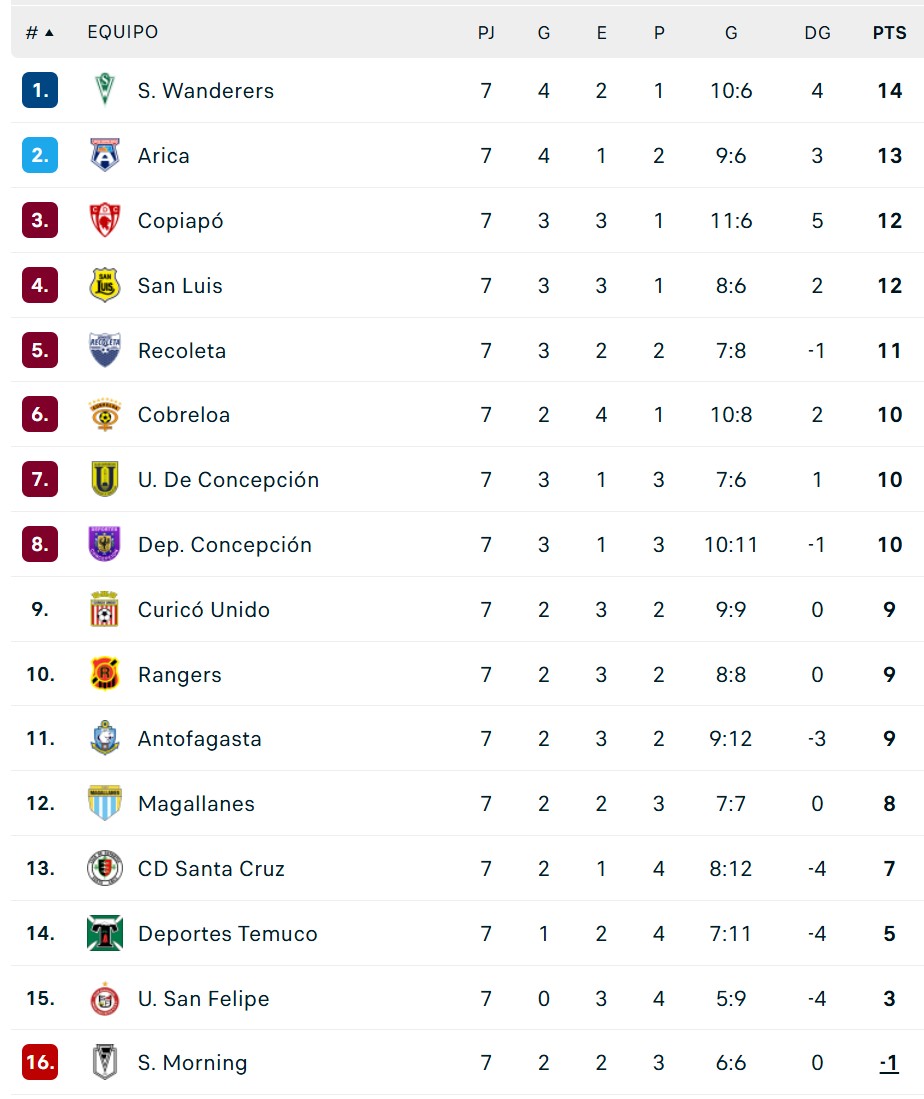The image size is (924, 1099).
Task: Click the underlined -1 points for S. Morning
Action: (889, 1063)
